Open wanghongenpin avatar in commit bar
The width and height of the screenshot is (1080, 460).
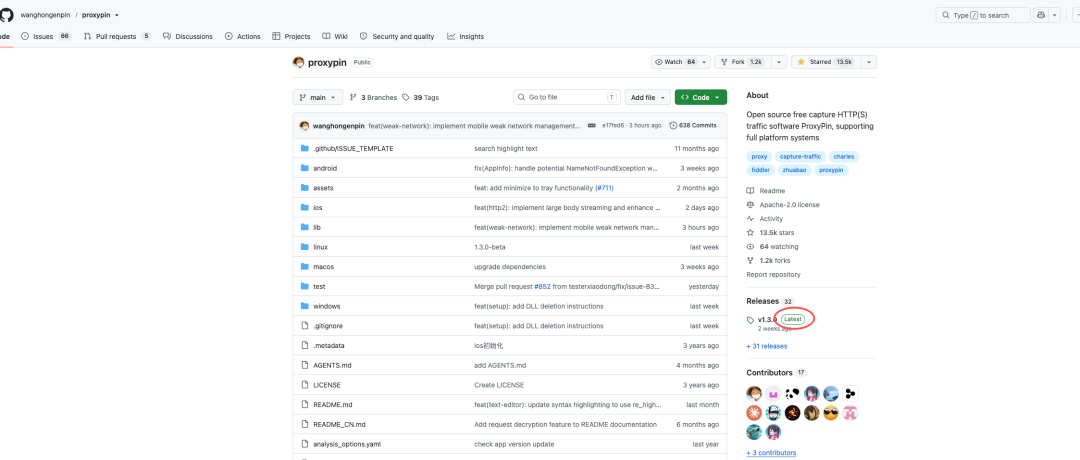tap(304, 125)
